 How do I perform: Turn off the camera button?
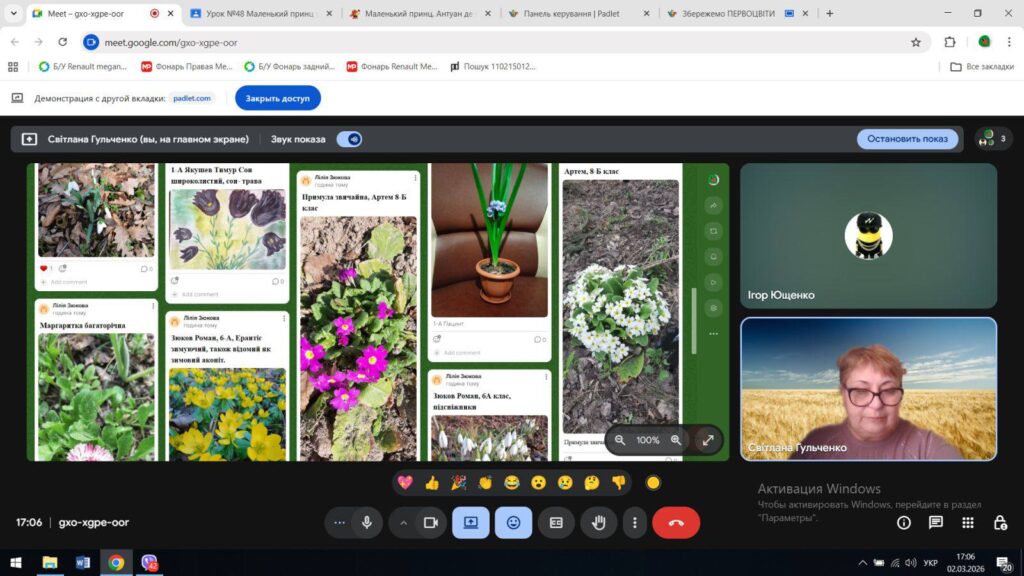point(430,522)
